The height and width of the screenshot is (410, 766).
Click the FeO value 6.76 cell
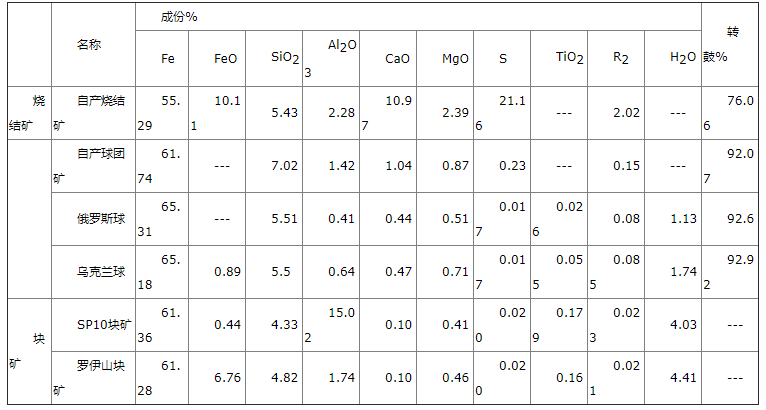point(227,377)
